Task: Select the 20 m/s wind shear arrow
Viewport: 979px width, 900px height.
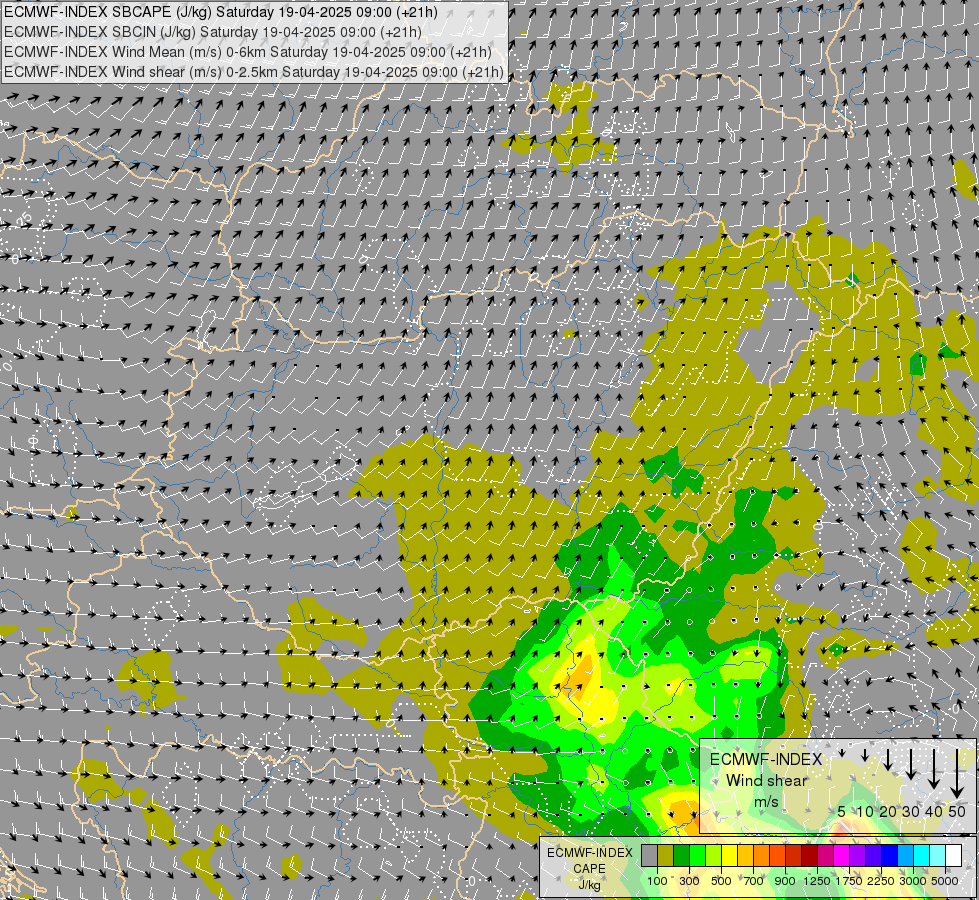Action: (x=888, y=759)
